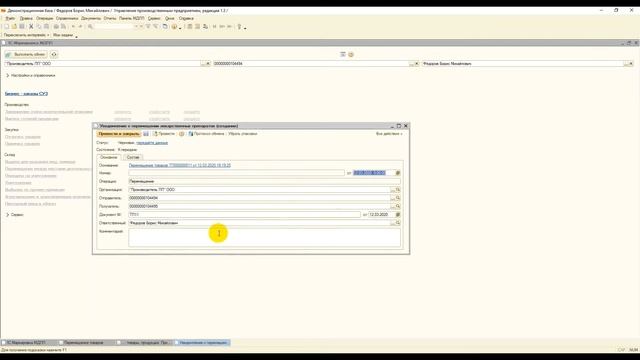Viewport: 640px width, 360px height.
Task: Open the Справка menu
Action: 186,18
